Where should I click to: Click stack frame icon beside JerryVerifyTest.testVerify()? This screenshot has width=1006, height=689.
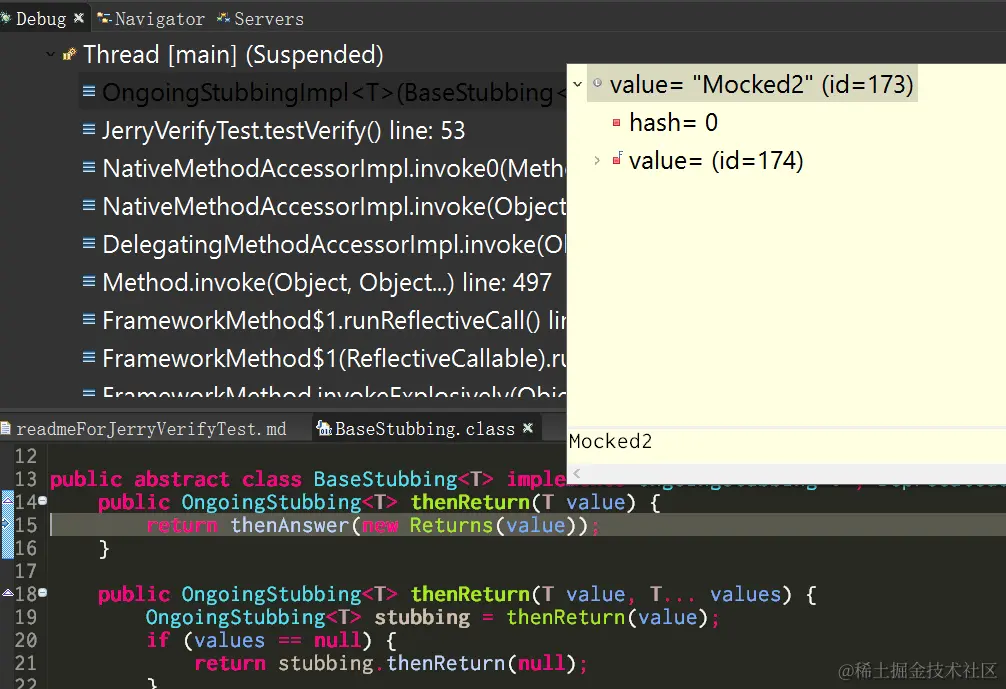coord(89,130)
